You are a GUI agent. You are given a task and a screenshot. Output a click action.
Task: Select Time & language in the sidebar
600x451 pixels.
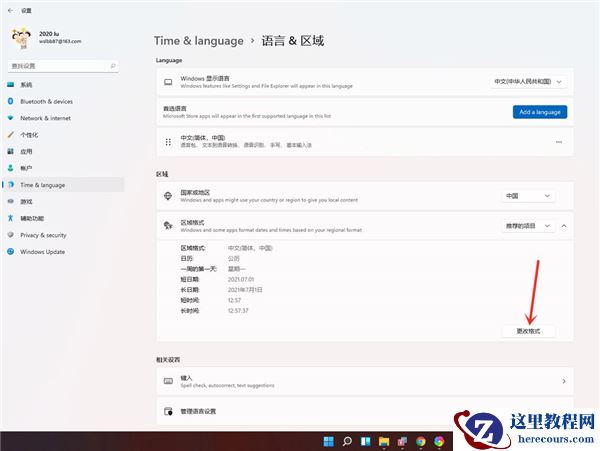(x=63, y=185)
